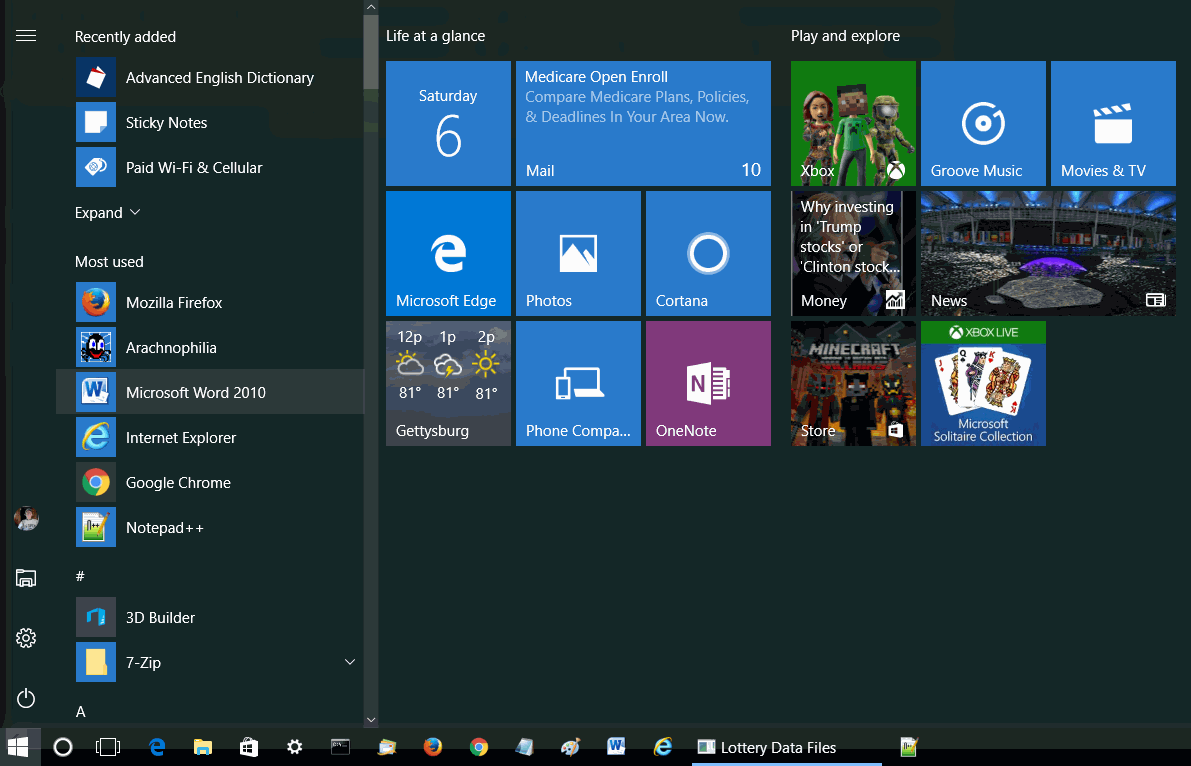Viewport: 1191px width, 766px height.
Task: Open Internet Explorer from Most used list
Action: pos(210,437)
